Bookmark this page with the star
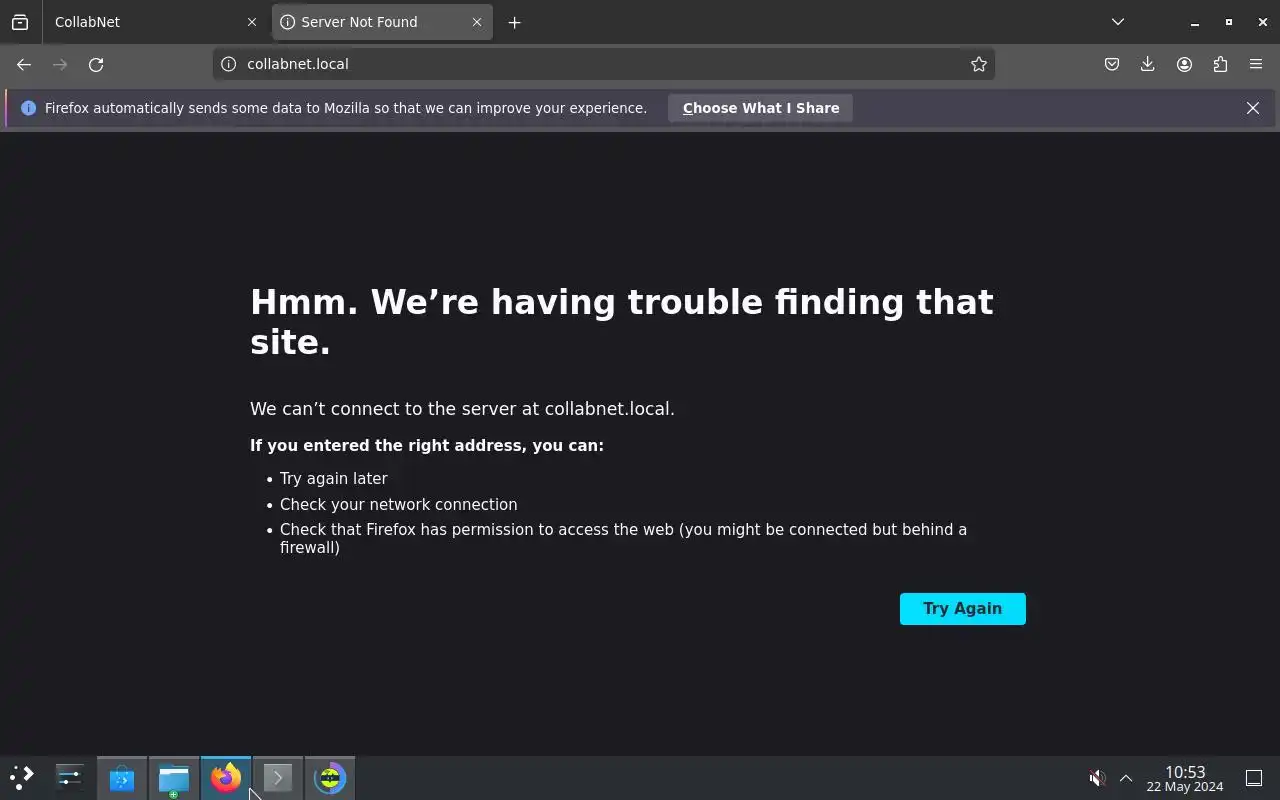Viewport: 1280px width, 800px height. coord(979,64)
